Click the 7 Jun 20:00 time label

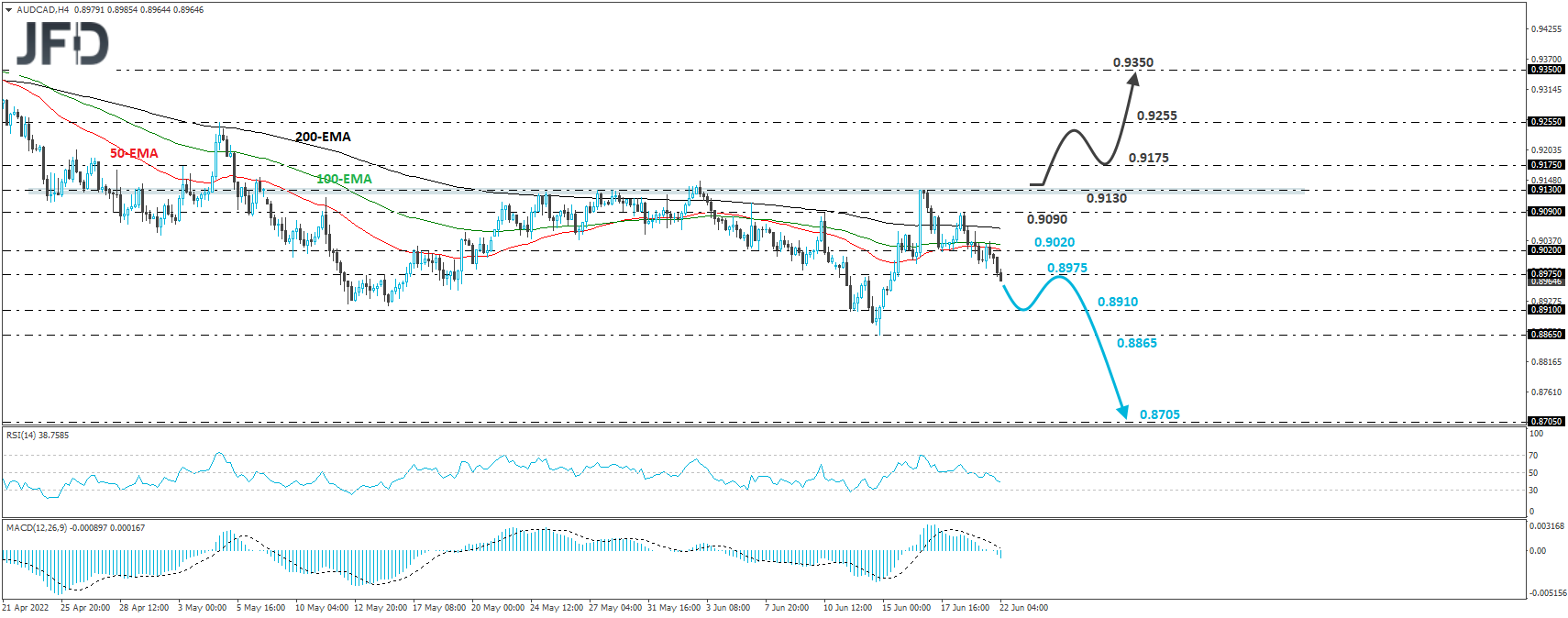(x=787, y=608)
